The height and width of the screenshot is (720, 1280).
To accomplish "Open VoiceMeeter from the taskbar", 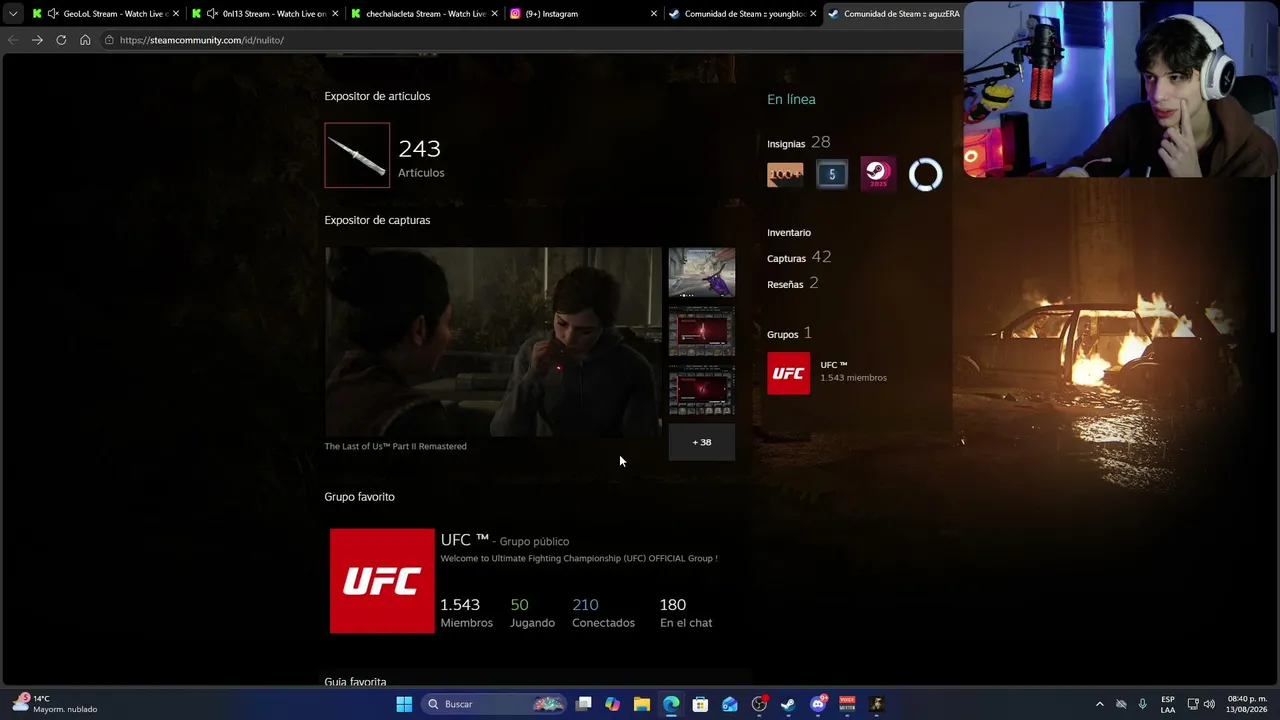I will (847, 704).
